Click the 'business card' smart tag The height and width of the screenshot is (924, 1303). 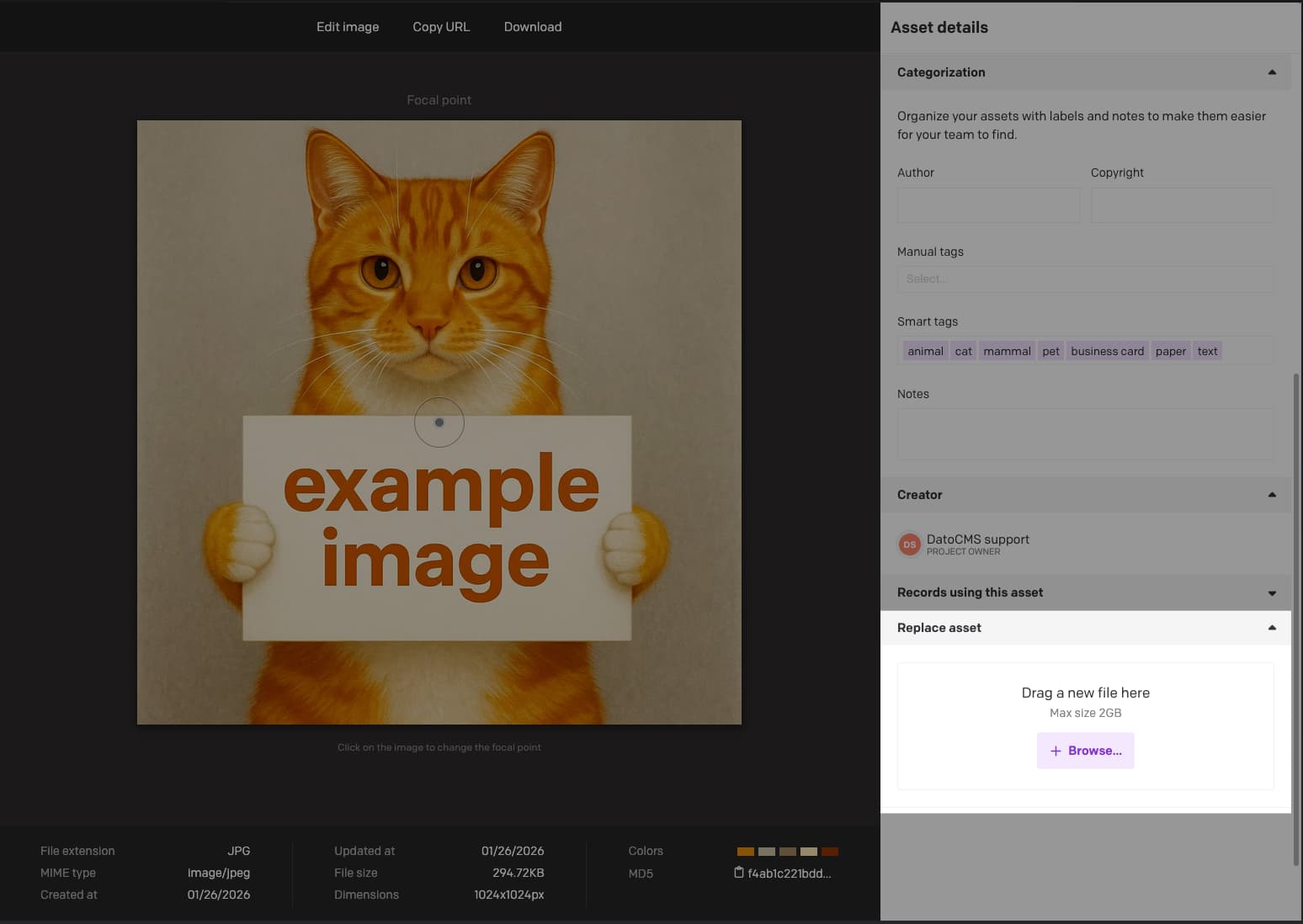(1107, 351)
